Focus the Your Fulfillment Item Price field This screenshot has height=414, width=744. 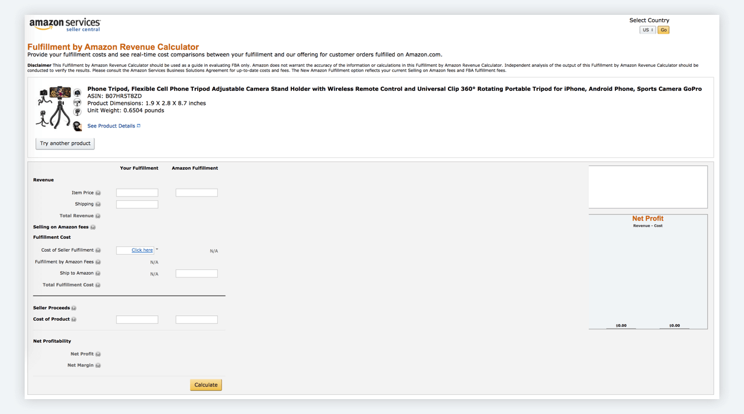coord(137,193)
